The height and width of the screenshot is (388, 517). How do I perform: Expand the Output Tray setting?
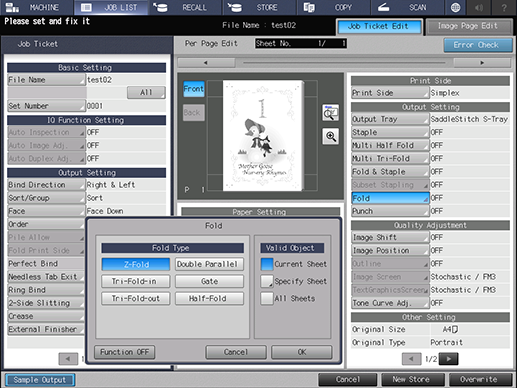pyautogui.click(x=390, y=119)
